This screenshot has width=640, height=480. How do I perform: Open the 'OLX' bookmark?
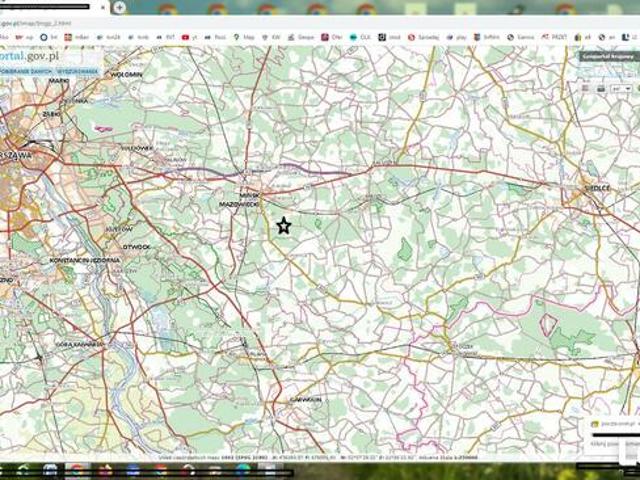coord(360,37)
